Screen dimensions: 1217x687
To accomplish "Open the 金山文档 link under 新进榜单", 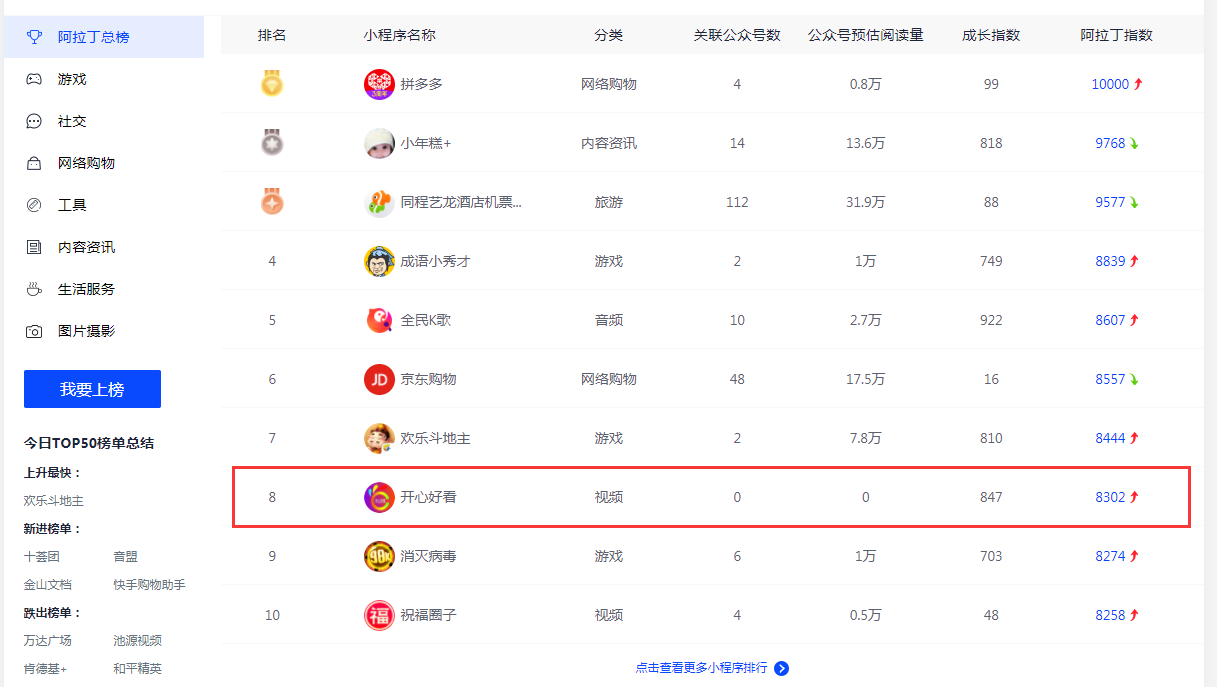I will (x=49, y=585).
